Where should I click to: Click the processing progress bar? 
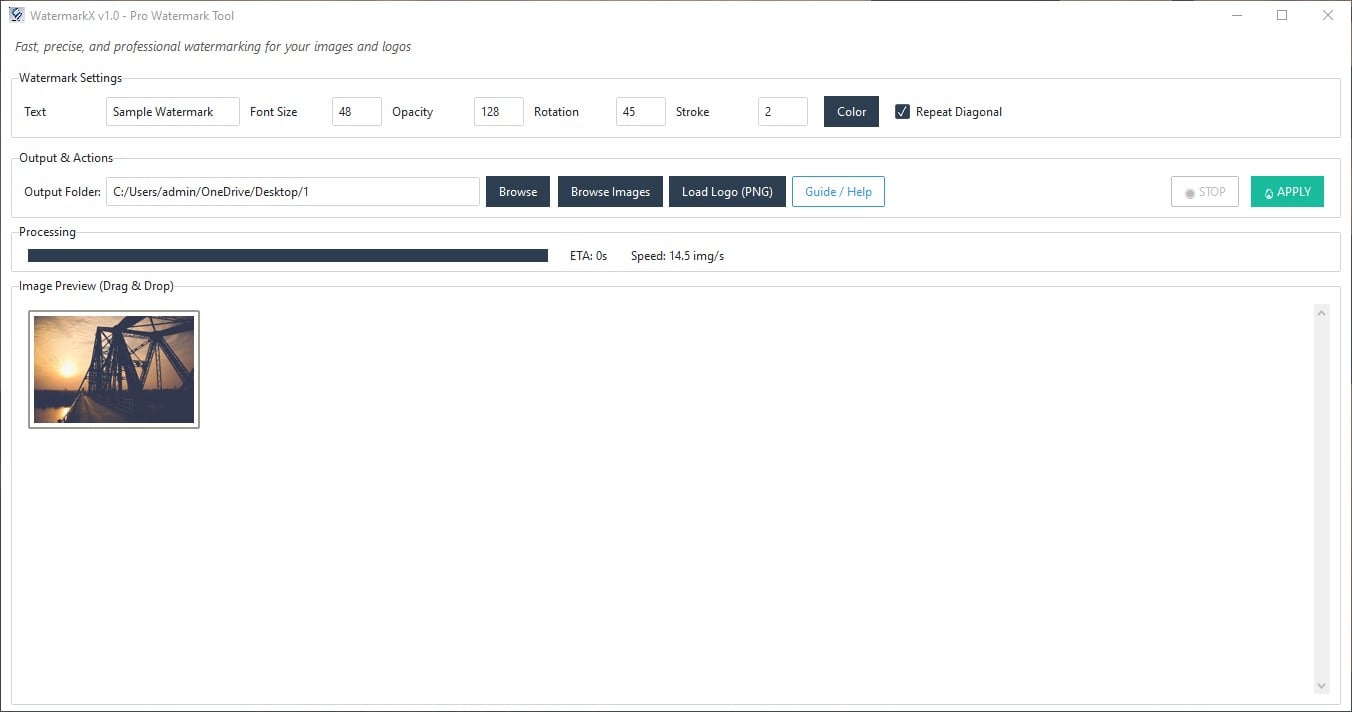288,256
